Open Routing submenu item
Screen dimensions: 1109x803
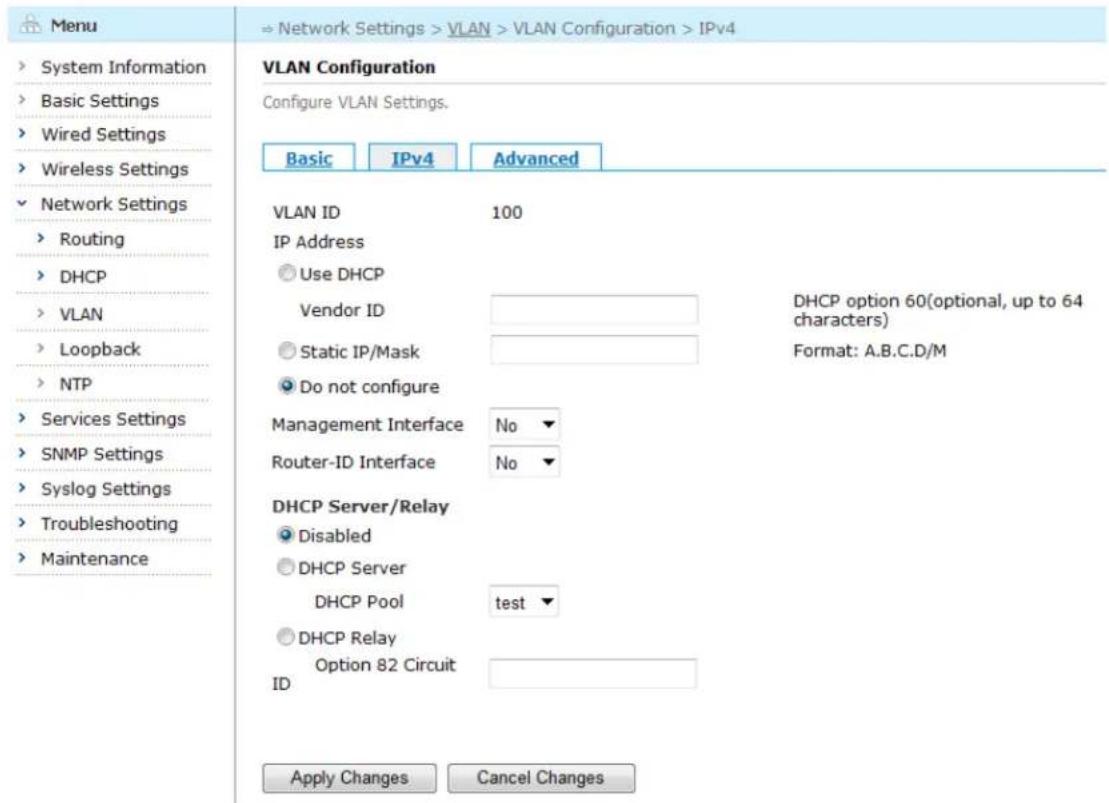point(92,239)
